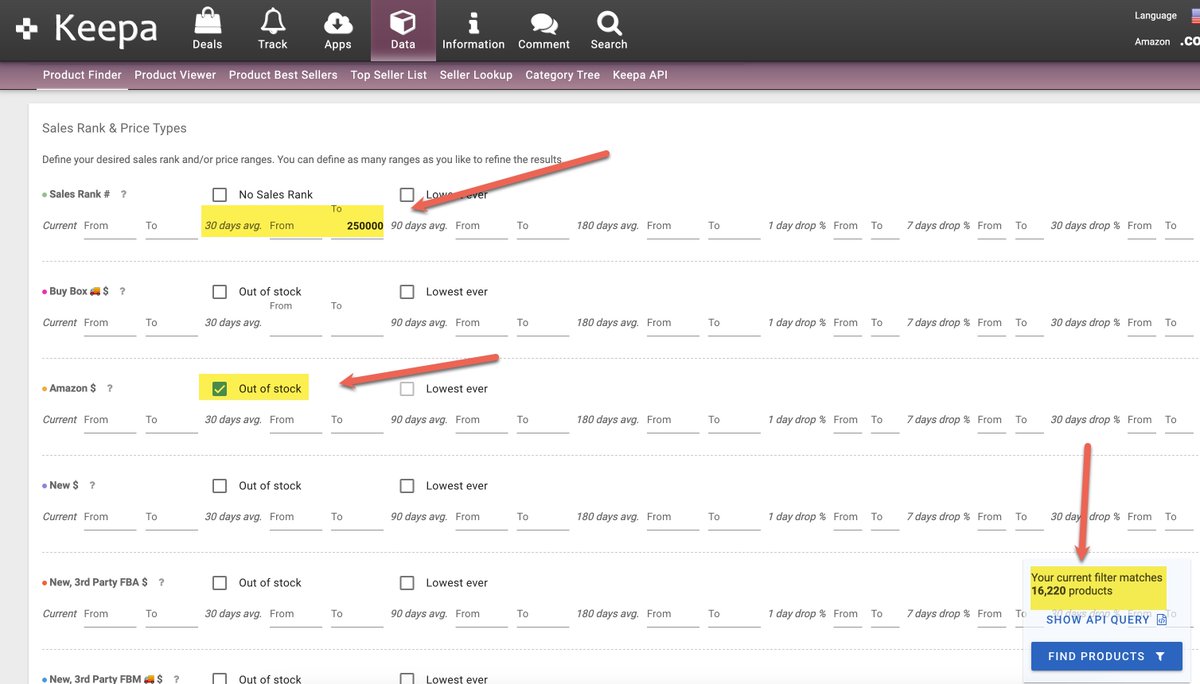Open the Amazon domain selector
The width and height of the screenshot is (1200, 684).
point(1189,42)
